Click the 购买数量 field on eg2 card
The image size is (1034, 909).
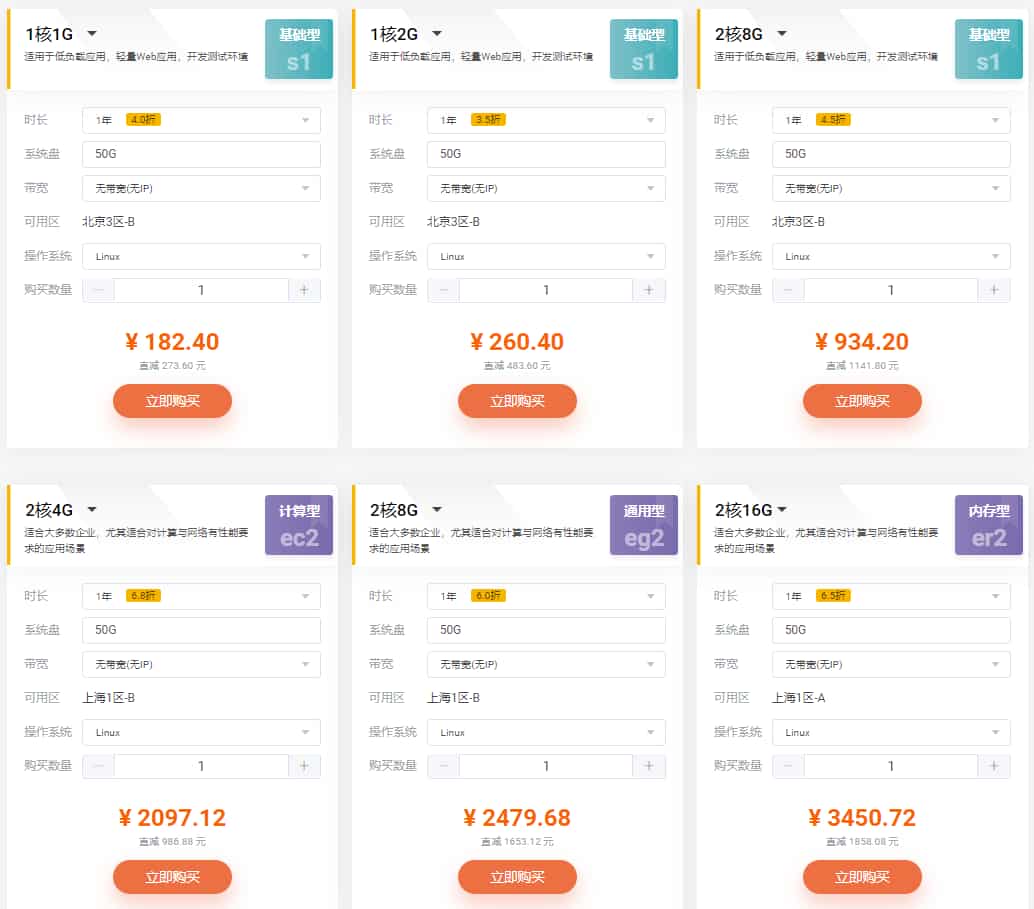pos(546,766)
